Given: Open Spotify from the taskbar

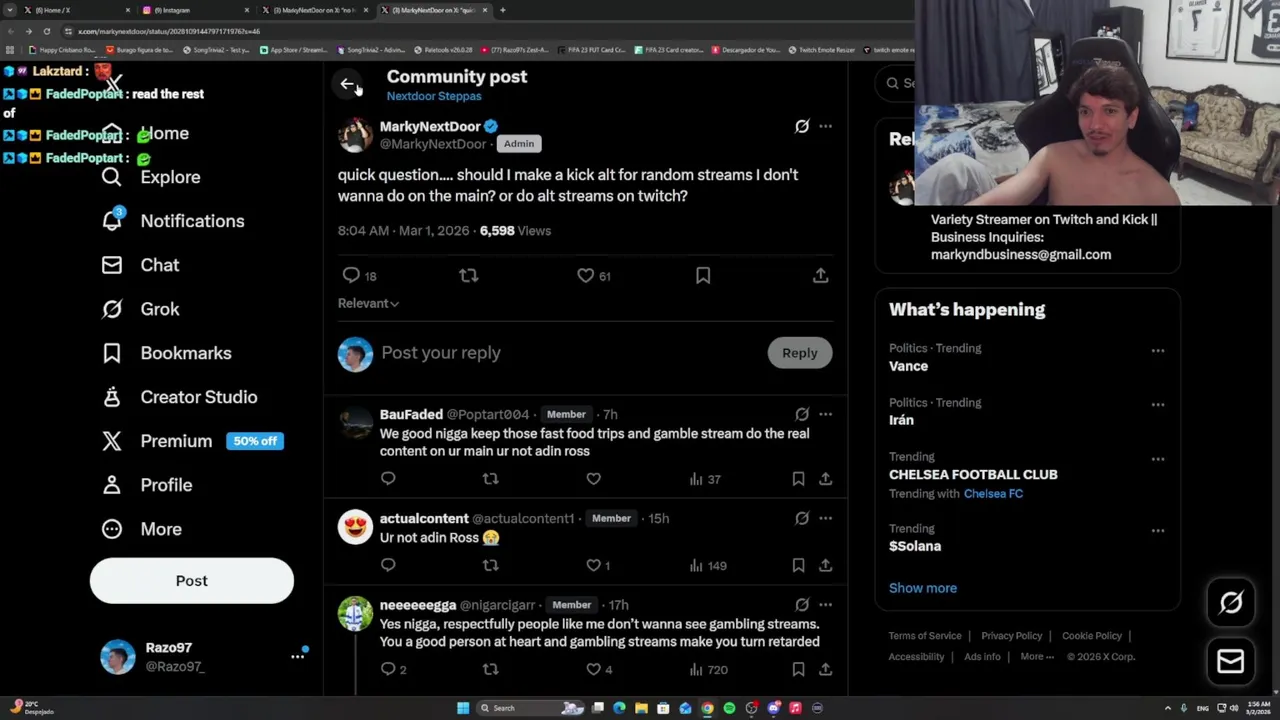Looking at the screenshot, I should (729, 708).
